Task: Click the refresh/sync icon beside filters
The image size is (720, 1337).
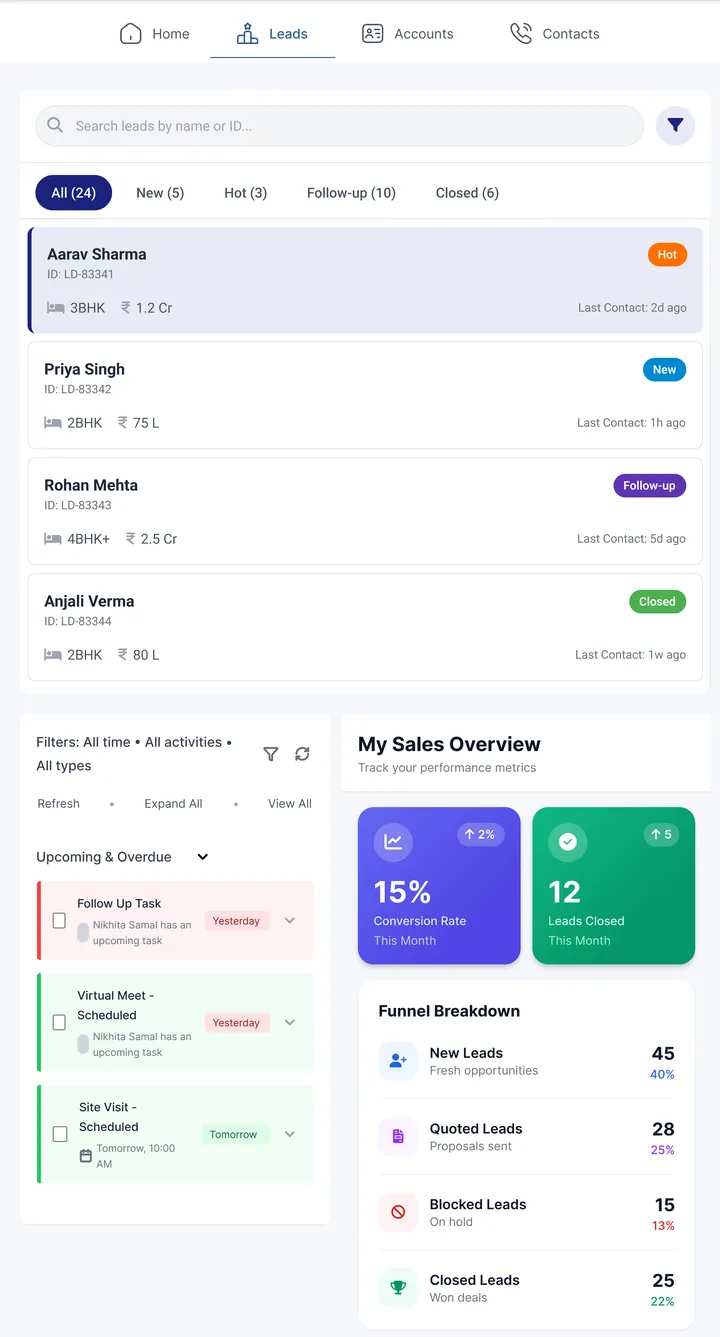Action: coord(302,754)
